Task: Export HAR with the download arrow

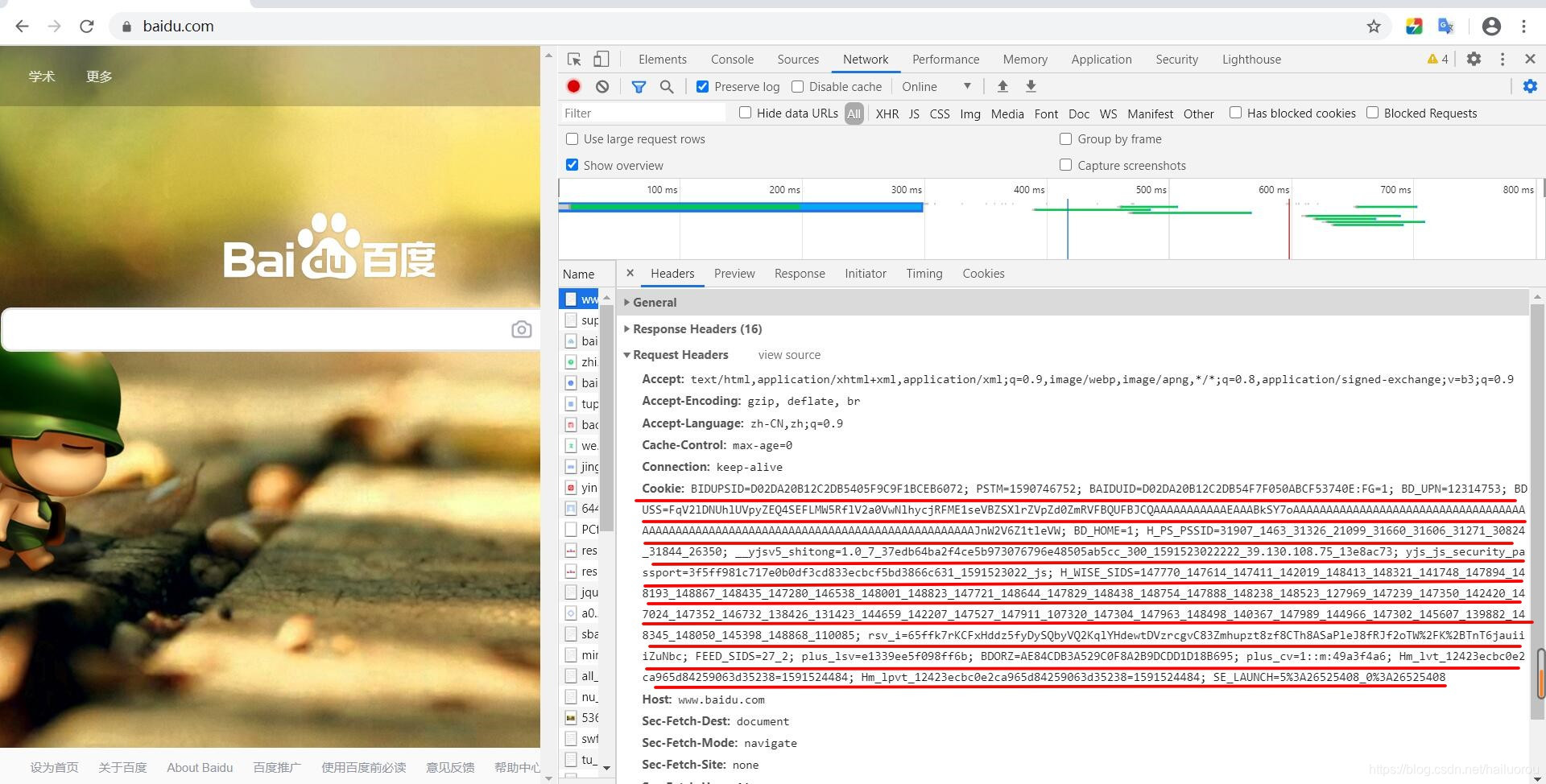Action: pyautogui.click(x=1031, y=86)
